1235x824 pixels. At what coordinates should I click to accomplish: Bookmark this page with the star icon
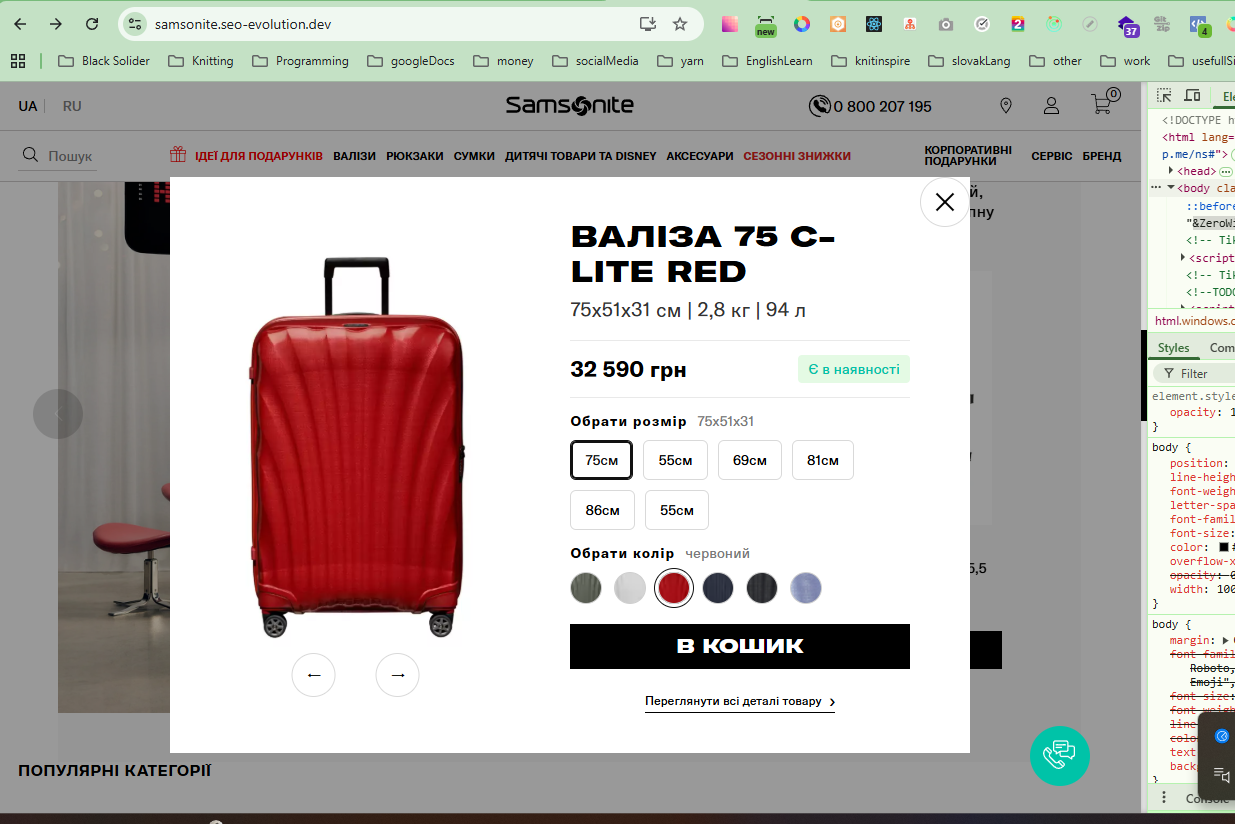pyautogui.click(x=680, y=24)
